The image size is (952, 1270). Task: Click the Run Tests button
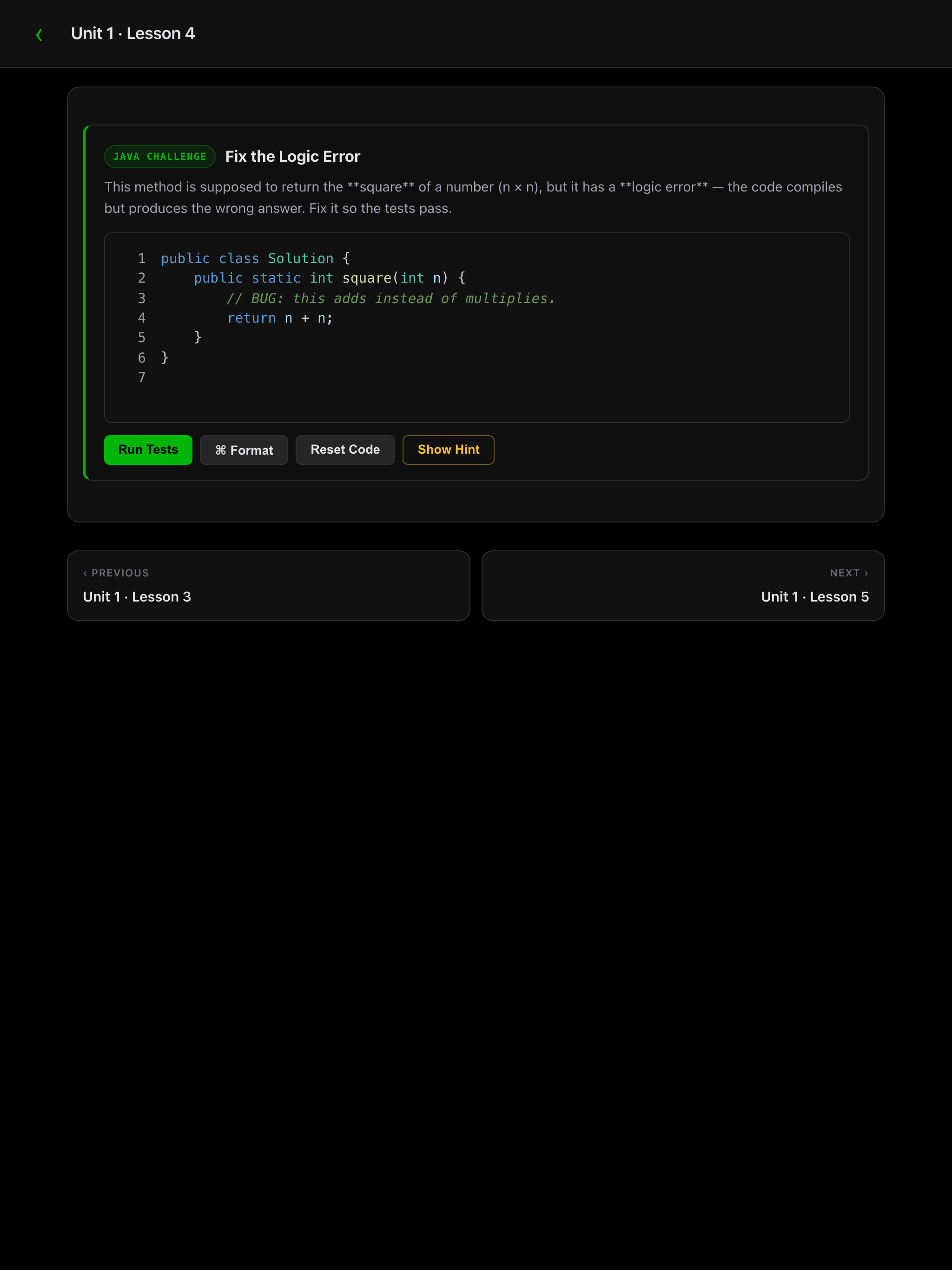point(148,450)
